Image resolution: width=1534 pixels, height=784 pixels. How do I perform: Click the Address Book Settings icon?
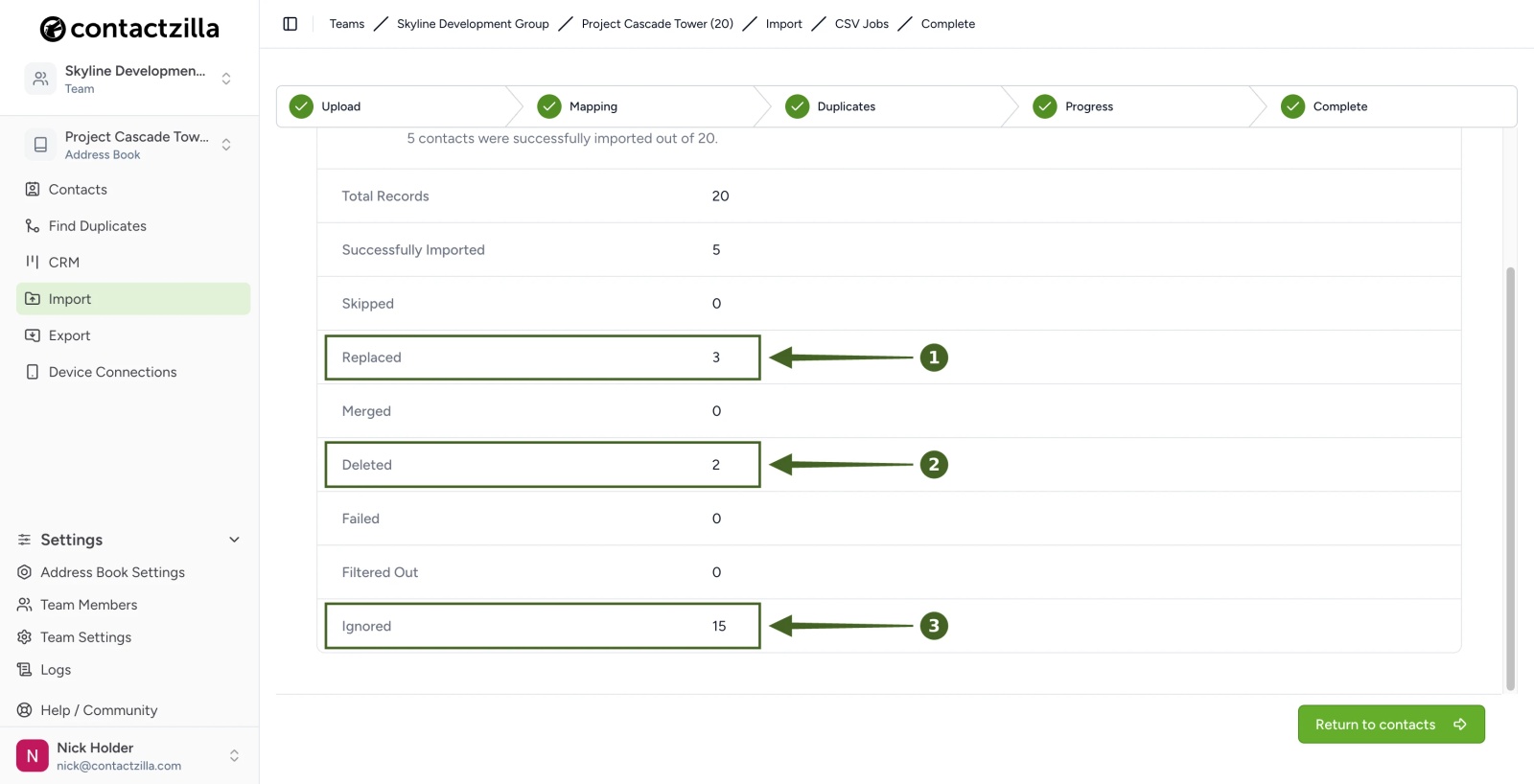coord(25,572)
